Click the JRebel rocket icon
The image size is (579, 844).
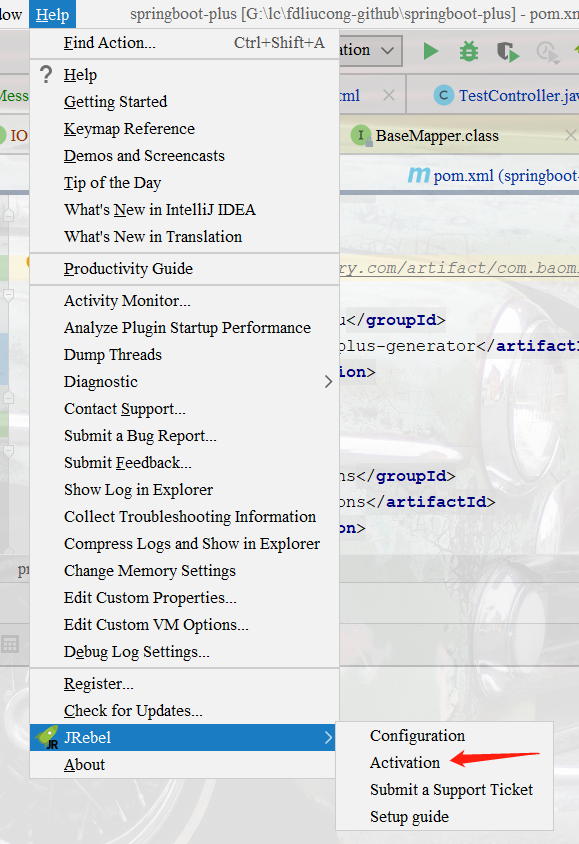coord(48,737)
